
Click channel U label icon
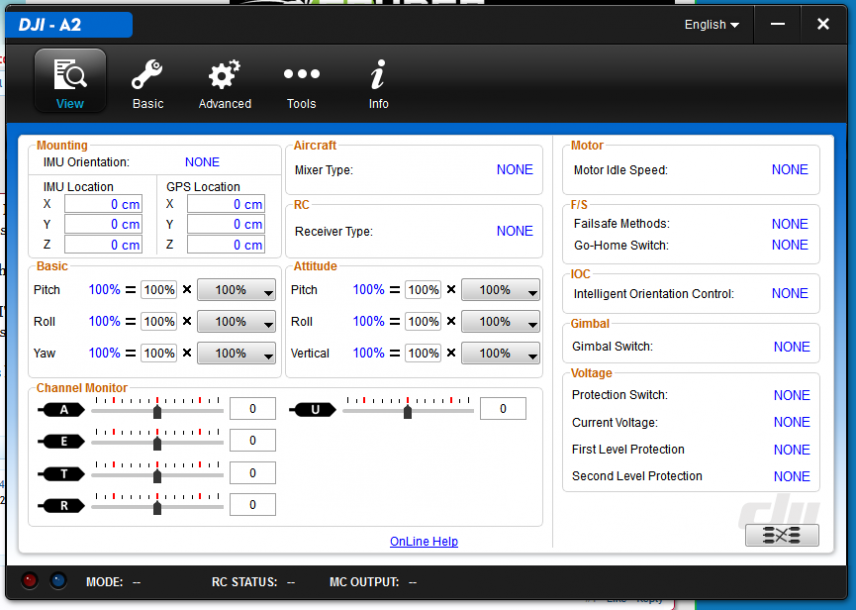click(313, 410)
